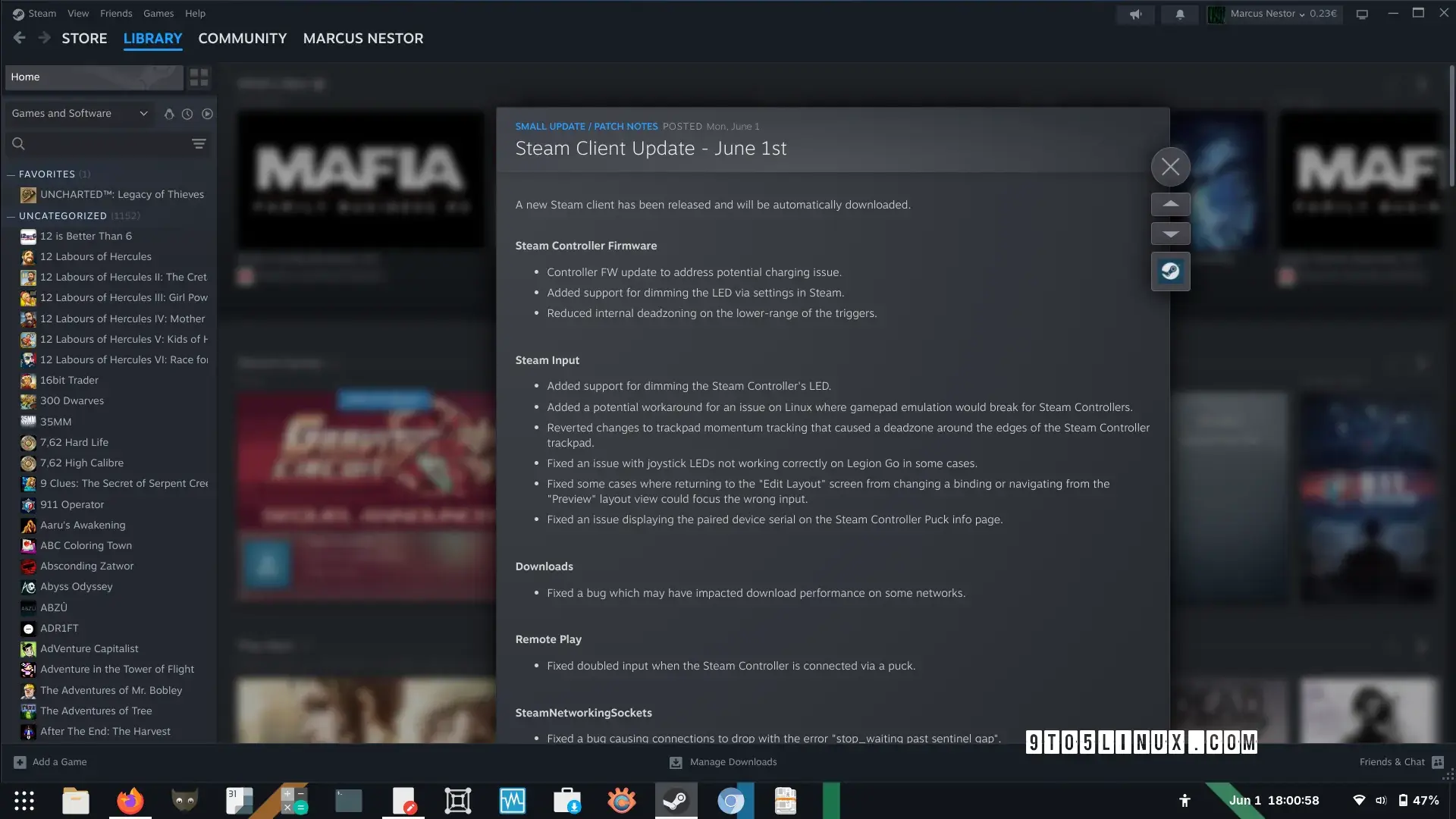This screenshot has height=819, width=1456.
Task: Open the system monitor from the taskbar
Action: (x=513, y=801)
